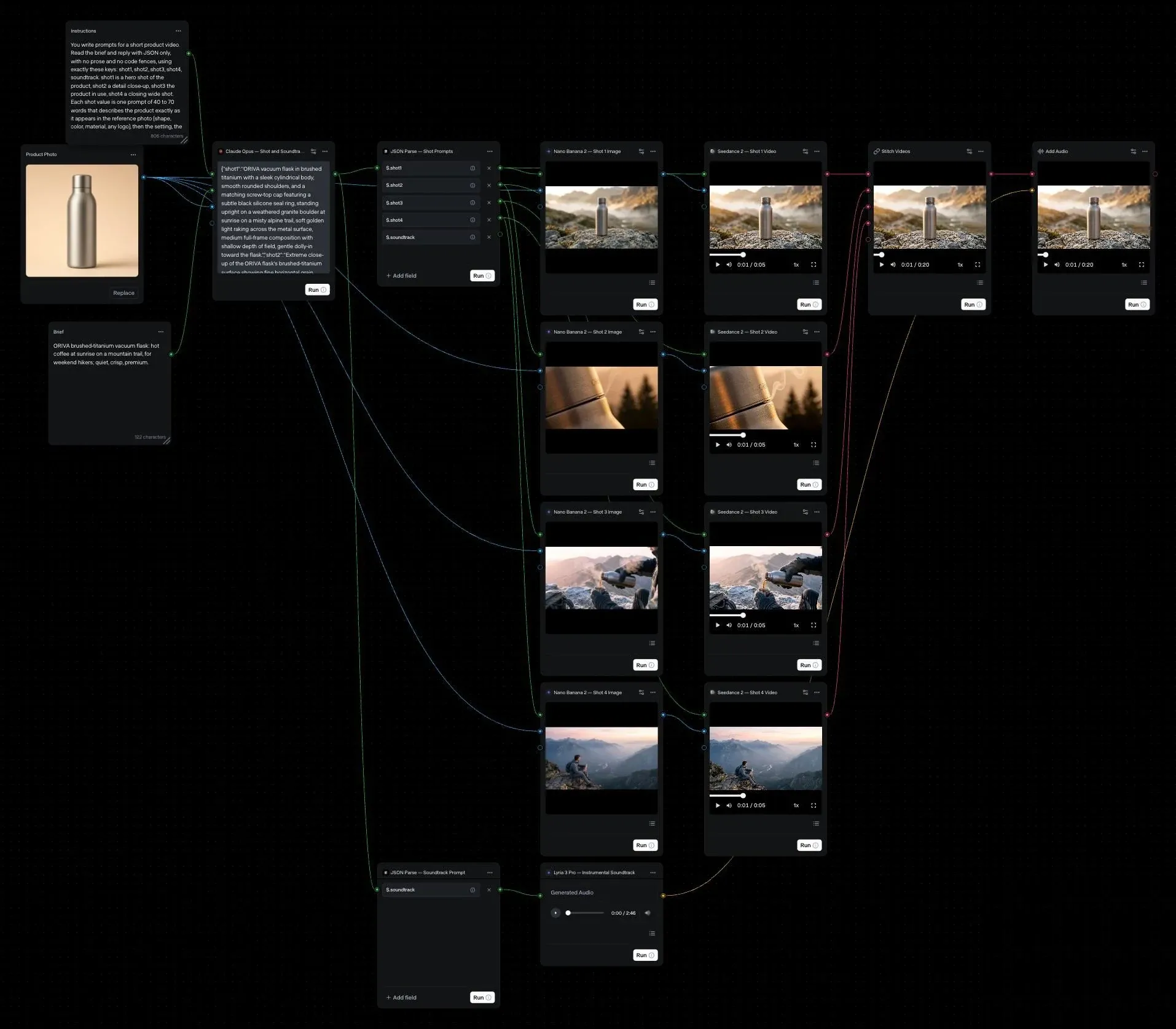
Task: Remove the $.shot2 field with its X icon
Action: [x=489, y=185]
